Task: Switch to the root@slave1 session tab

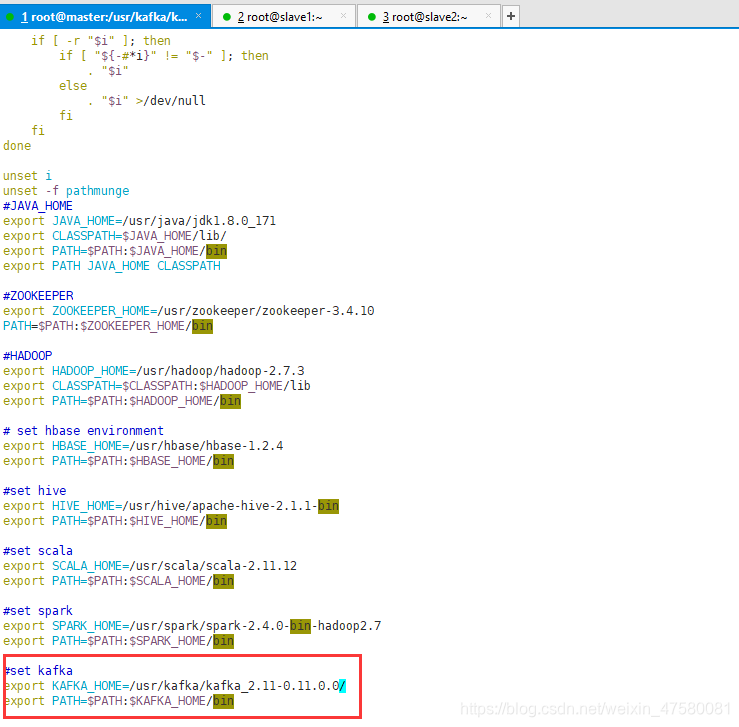Action: (x=284, y=17)
